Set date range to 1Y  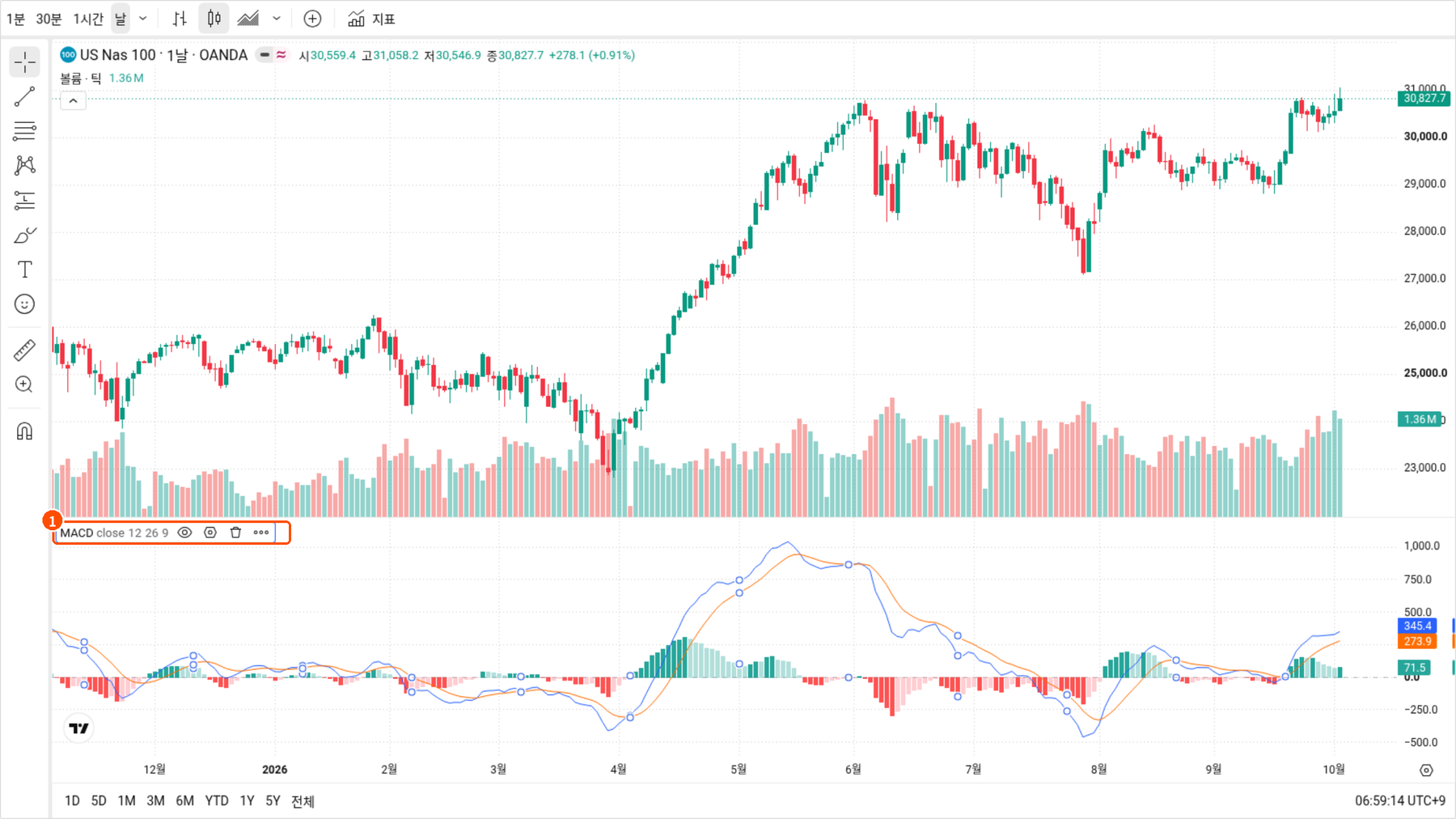[x=248, y=801]
